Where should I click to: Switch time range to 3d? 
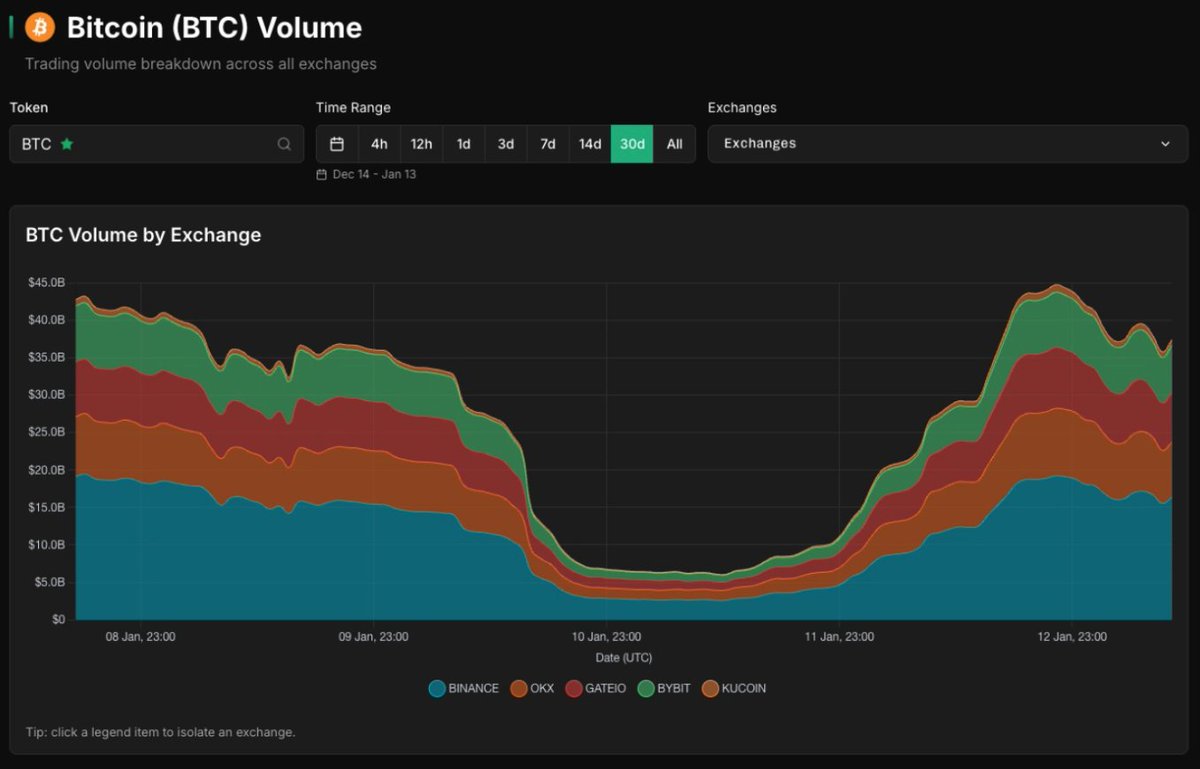(x=506, y=144)
